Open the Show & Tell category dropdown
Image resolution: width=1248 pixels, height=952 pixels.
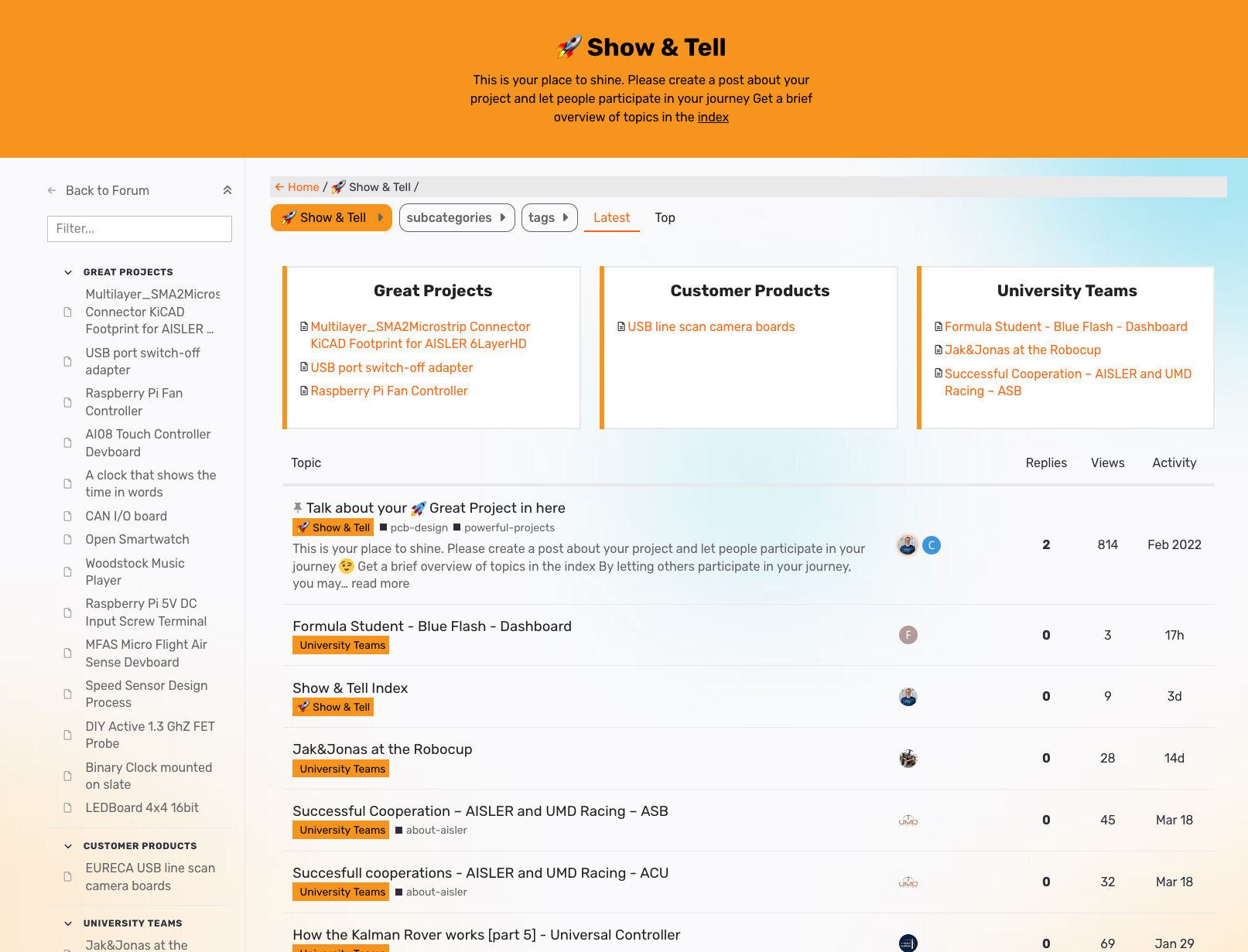coord(331,218)
